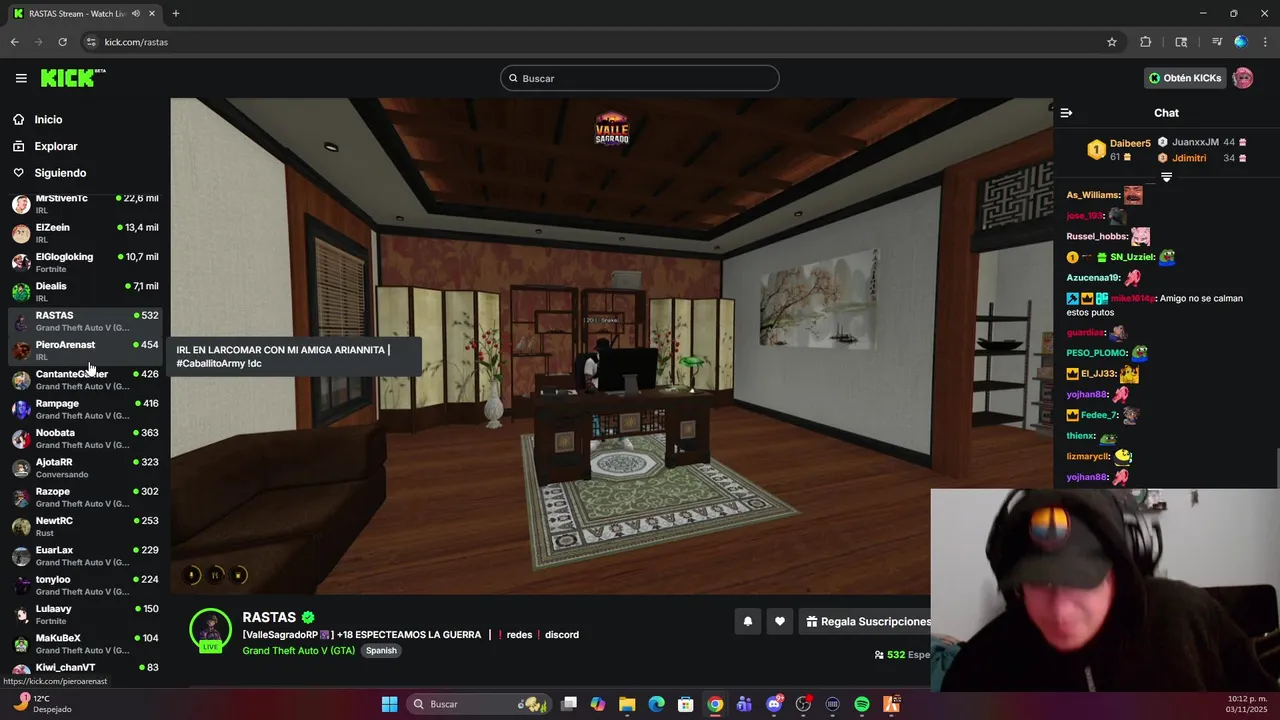Open the MrStivenTc channel
The width and height of the screenshot is (1280, 720).
tap(85, 204)
